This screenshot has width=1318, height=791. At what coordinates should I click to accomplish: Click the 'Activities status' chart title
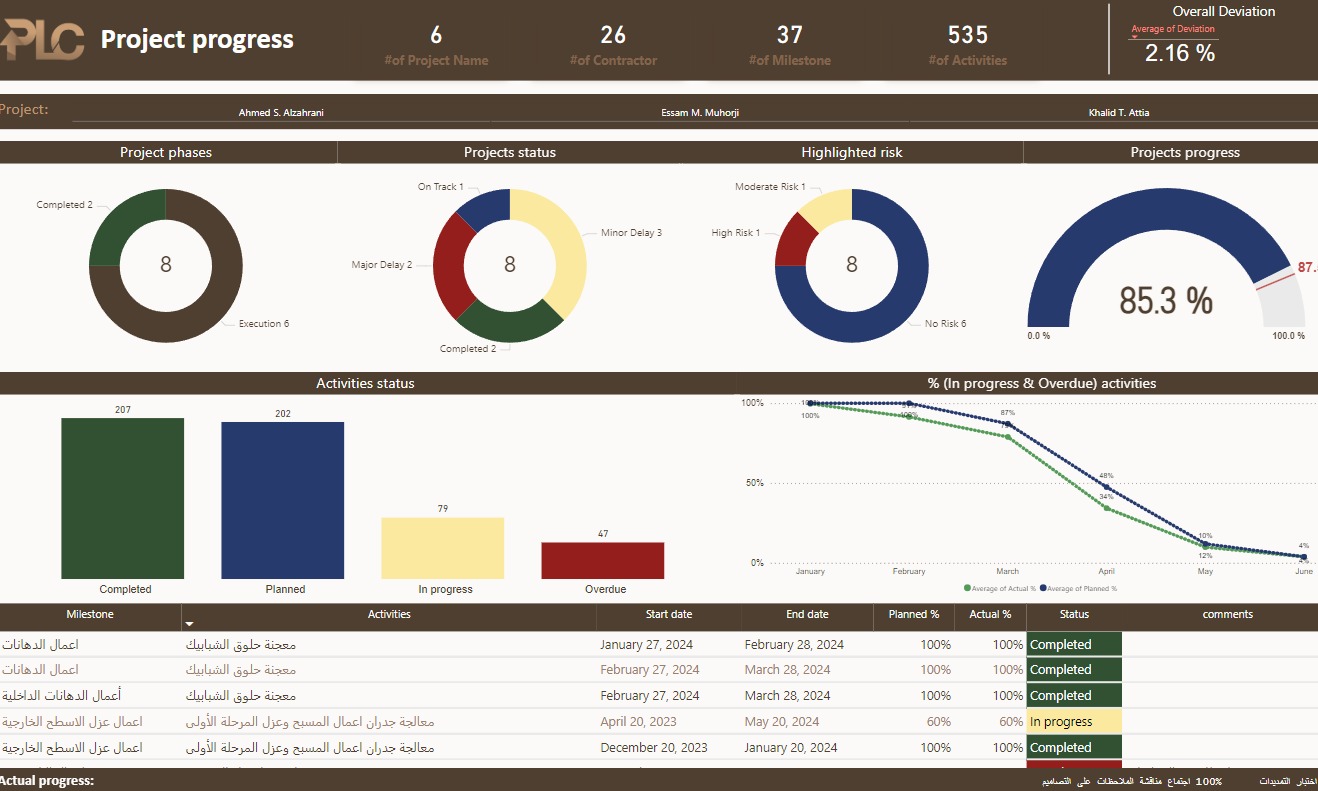pos(365,383)
